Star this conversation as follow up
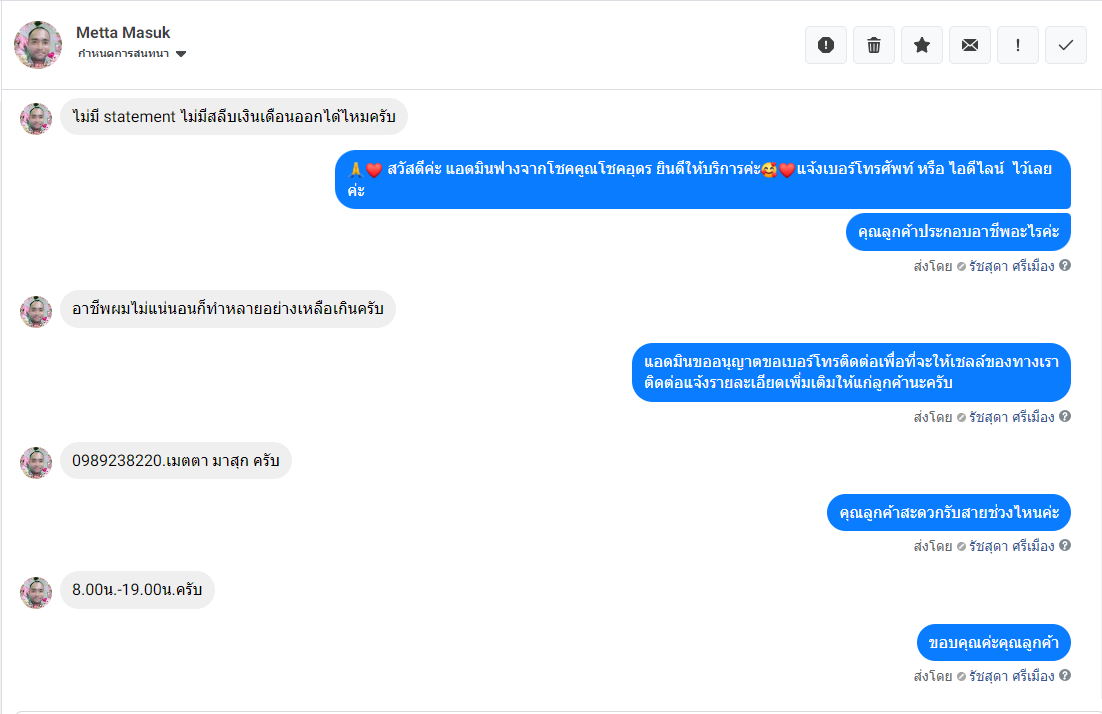This screenshot has height=714, width=1102. [x=922, y=45]
